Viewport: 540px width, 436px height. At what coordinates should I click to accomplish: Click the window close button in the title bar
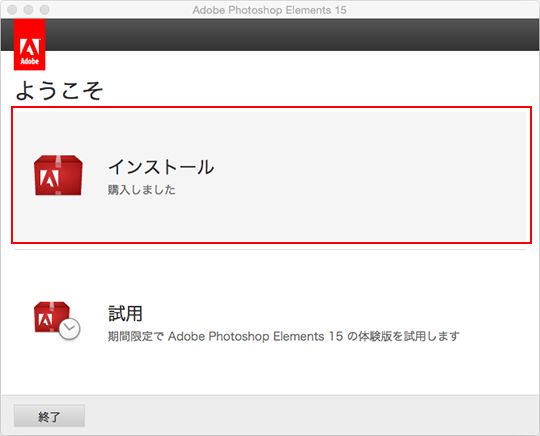tap(12, 10)
